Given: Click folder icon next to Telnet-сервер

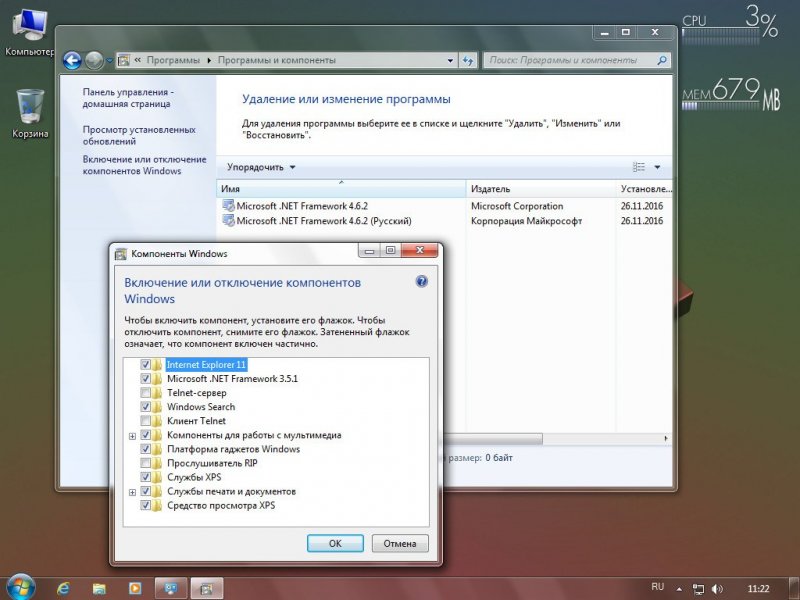Looking at the screenshot, I should pos(157,393).
